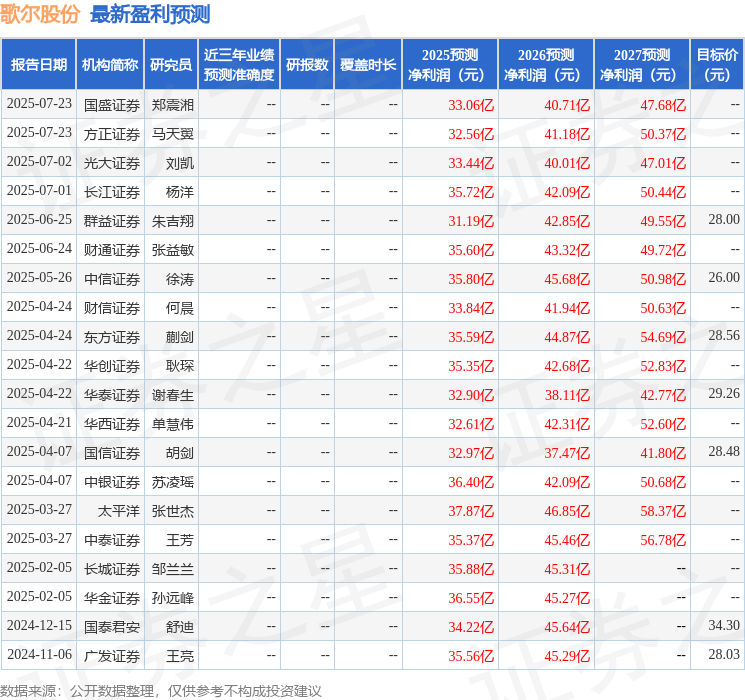
Task: Click the 近三年业绩预测准确度 column header
Action: [239, 65]
